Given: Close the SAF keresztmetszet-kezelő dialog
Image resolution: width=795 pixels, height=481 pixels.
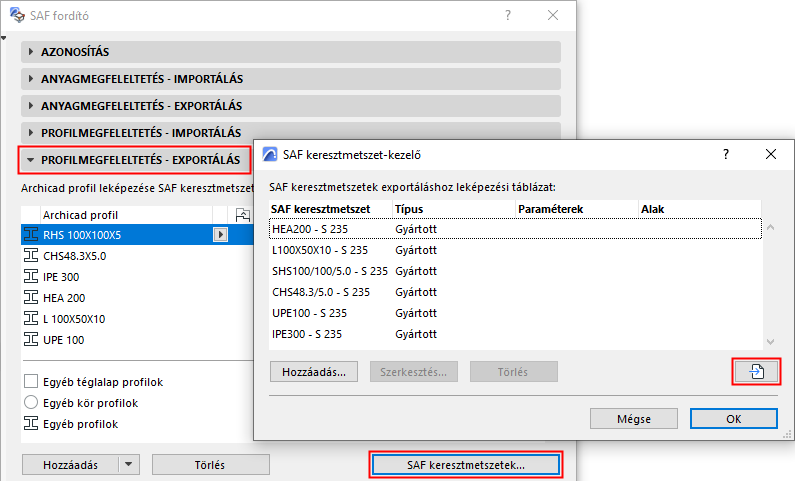Looking at the screenshot, I should (x=771, y=154).
